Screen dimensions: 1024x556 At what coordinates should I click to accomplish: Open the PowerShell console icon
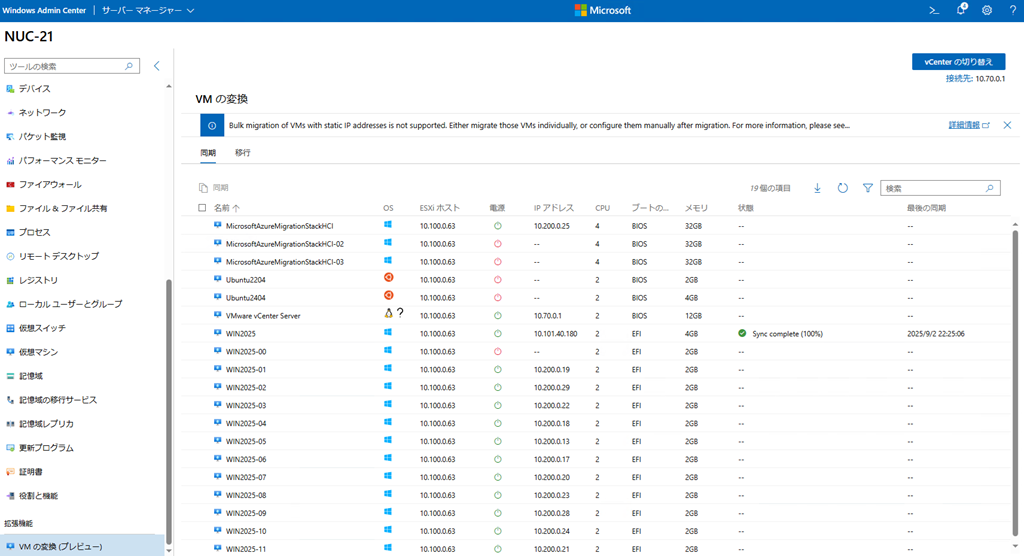pyautogui.click(x=934, y=10)
